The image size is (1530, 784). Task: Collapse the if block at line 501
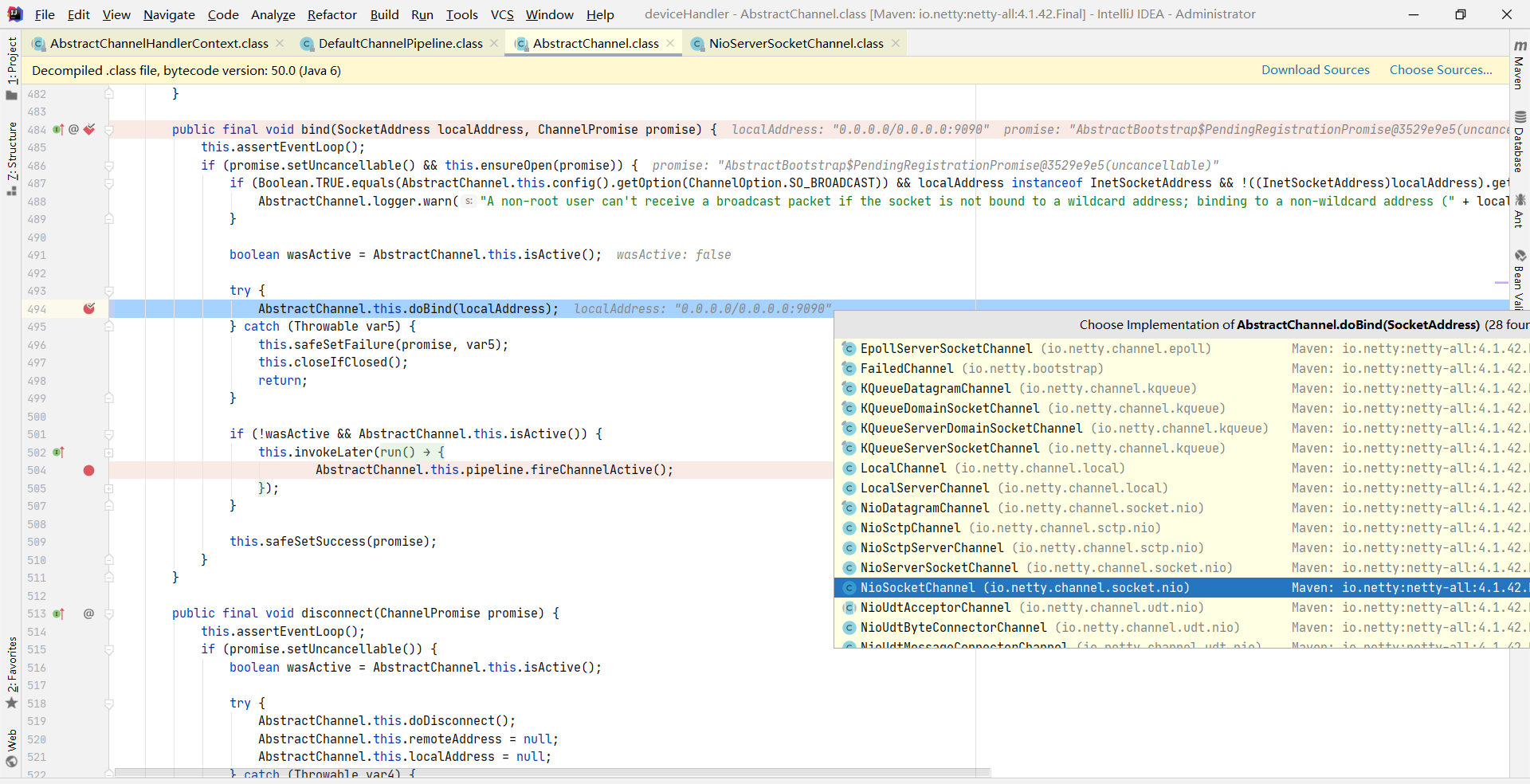click(x=109, y=434)
